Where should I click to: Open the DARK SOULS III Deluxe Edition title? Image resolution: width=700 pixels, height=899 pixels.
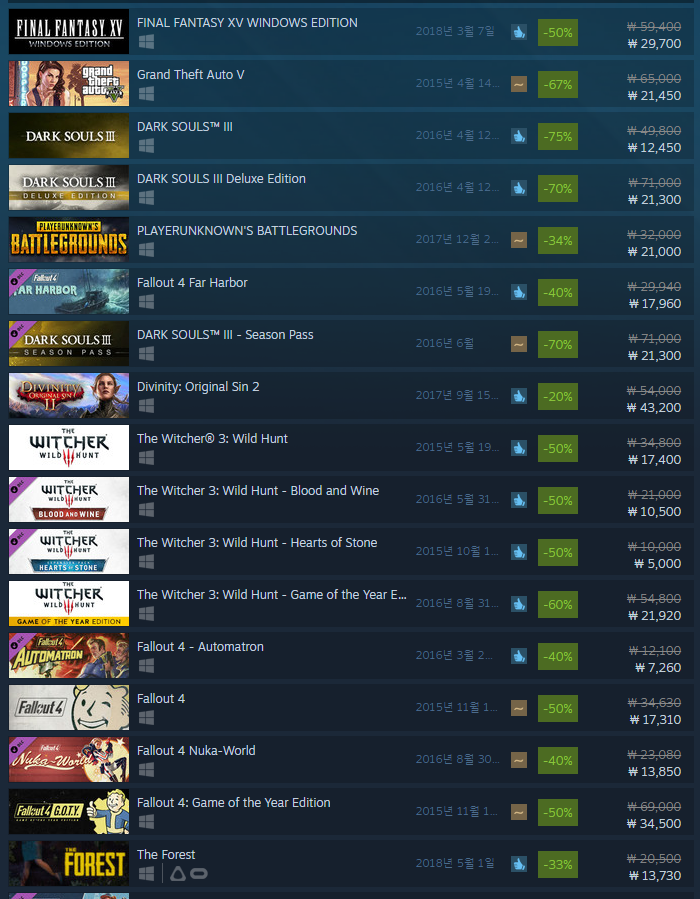coord(221,179)
